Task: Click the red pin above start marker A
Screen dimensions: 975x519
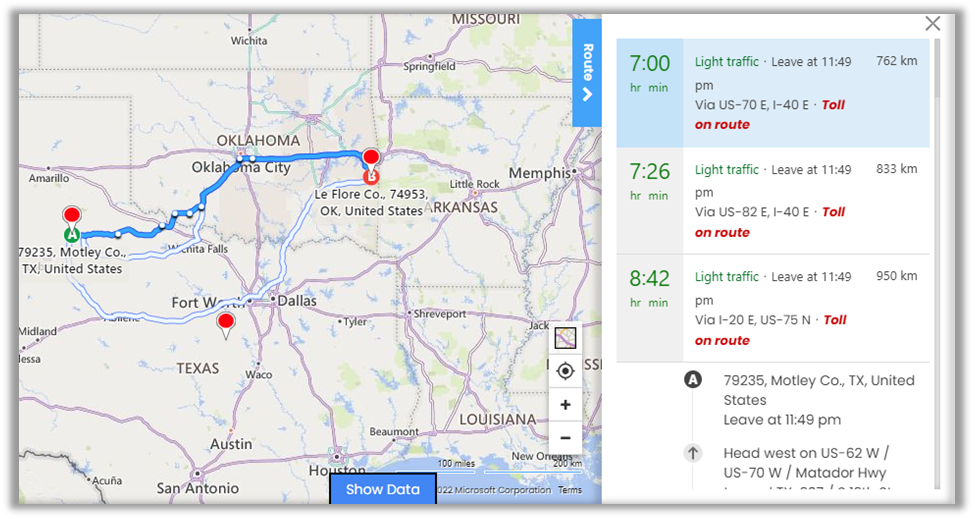Action: coord(72,216)
